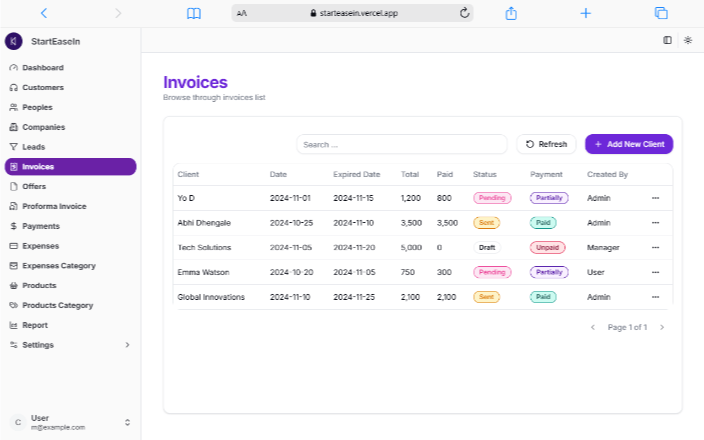The image size is (704, 440).
Task: Click the StartEaseIn logo icon
Action: tap(14, 41)
